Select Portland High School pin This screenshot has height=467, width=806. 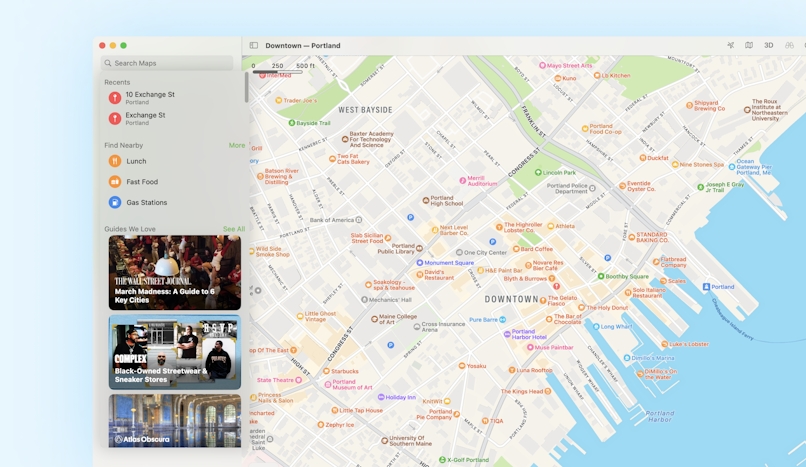click(x=426, y=201)
